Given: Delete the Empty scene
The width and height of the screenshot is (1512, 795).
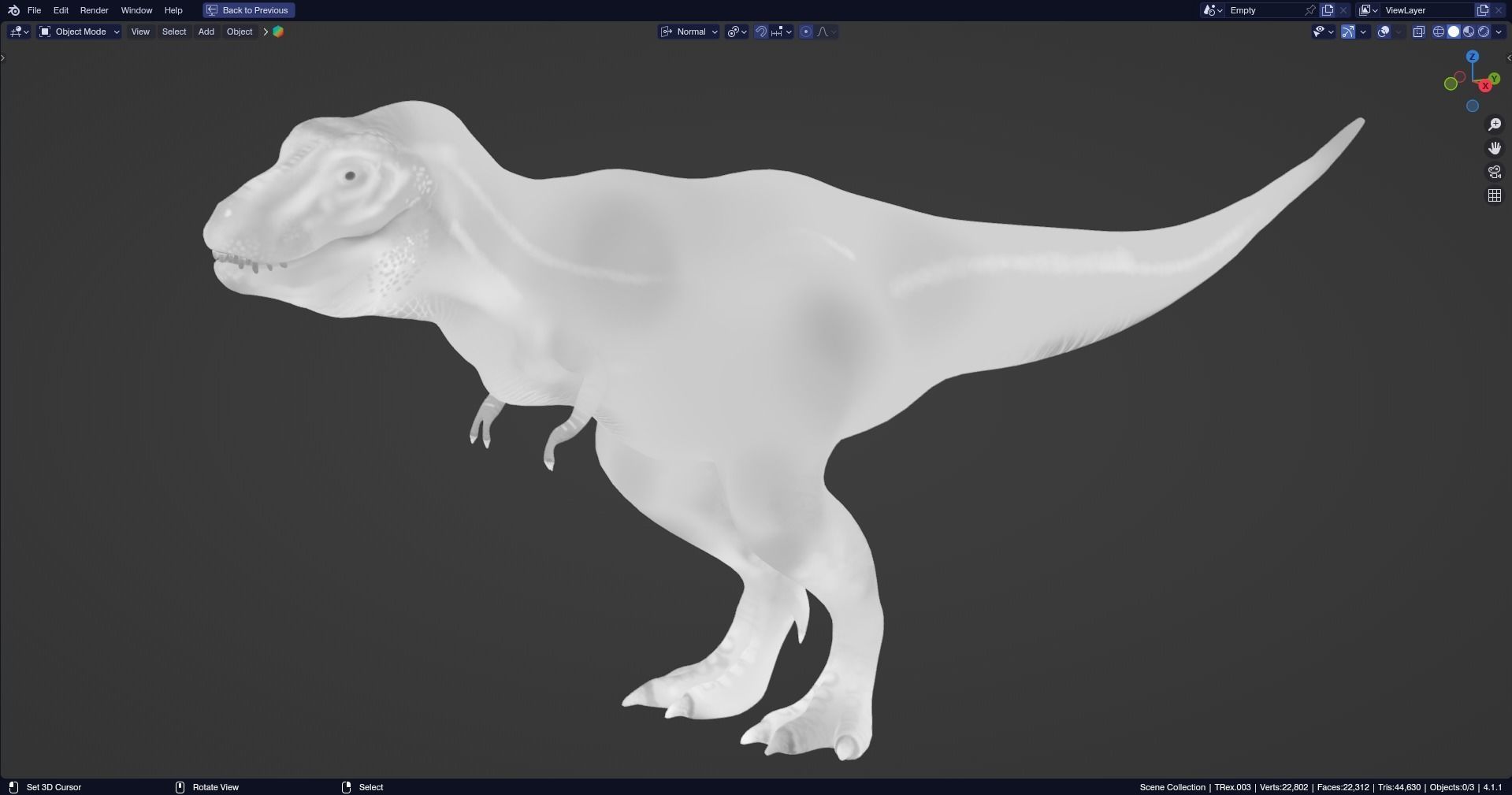Looking at the screenshot, I should coord(1343,10).
